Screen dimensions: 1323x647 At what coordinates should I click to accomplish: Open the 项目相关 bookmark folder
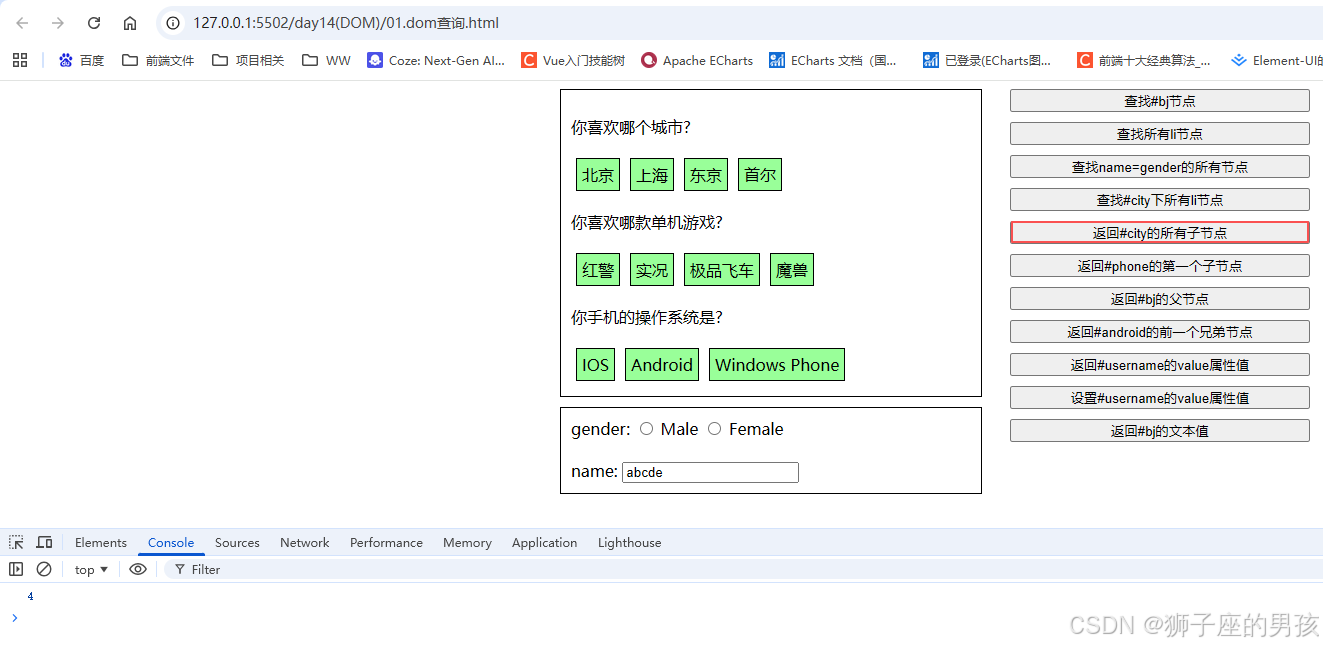pos(248,60)
